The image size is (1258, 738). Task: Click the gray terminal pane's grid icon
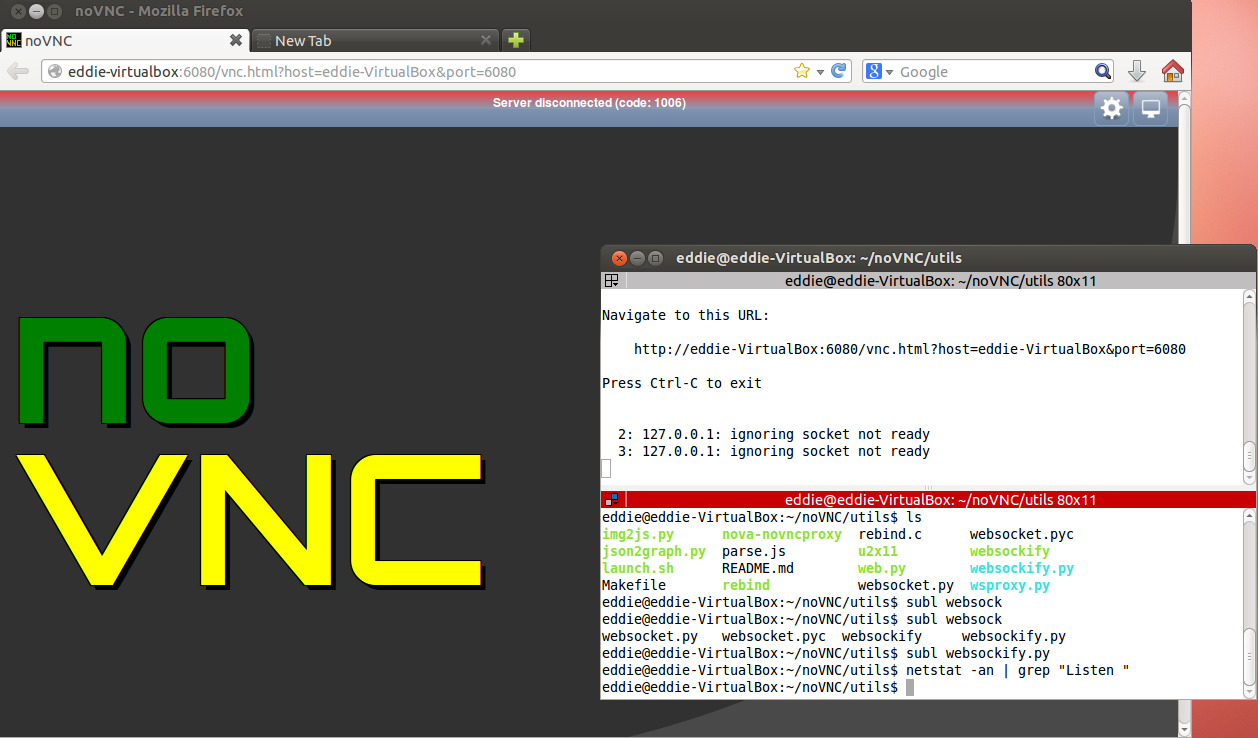tap(611, 281)
